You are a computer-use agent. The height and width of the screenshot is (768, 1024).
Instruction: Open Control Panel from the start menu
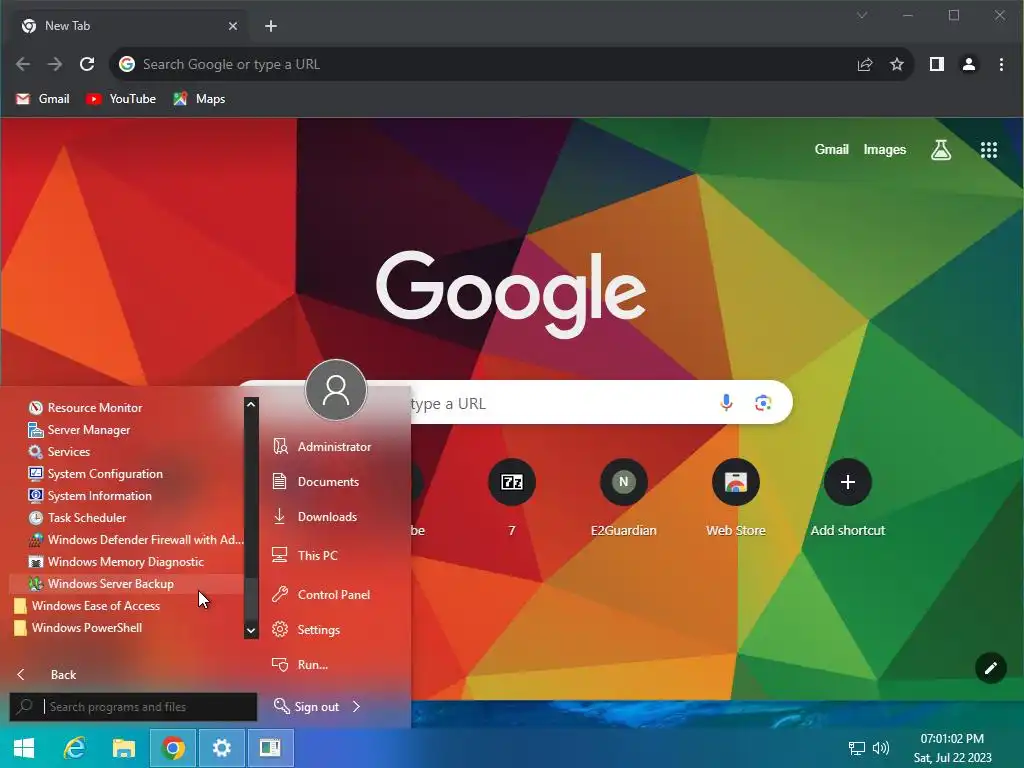click(321, 595)
